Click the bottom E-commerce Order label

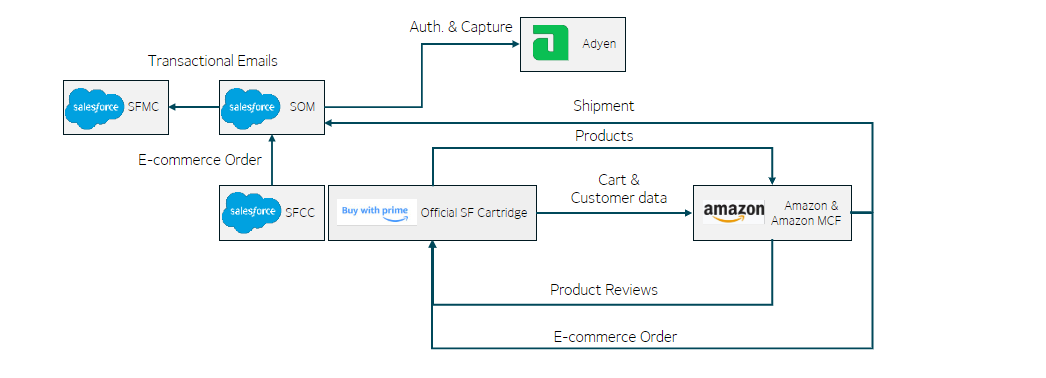[x=615, y=337]
